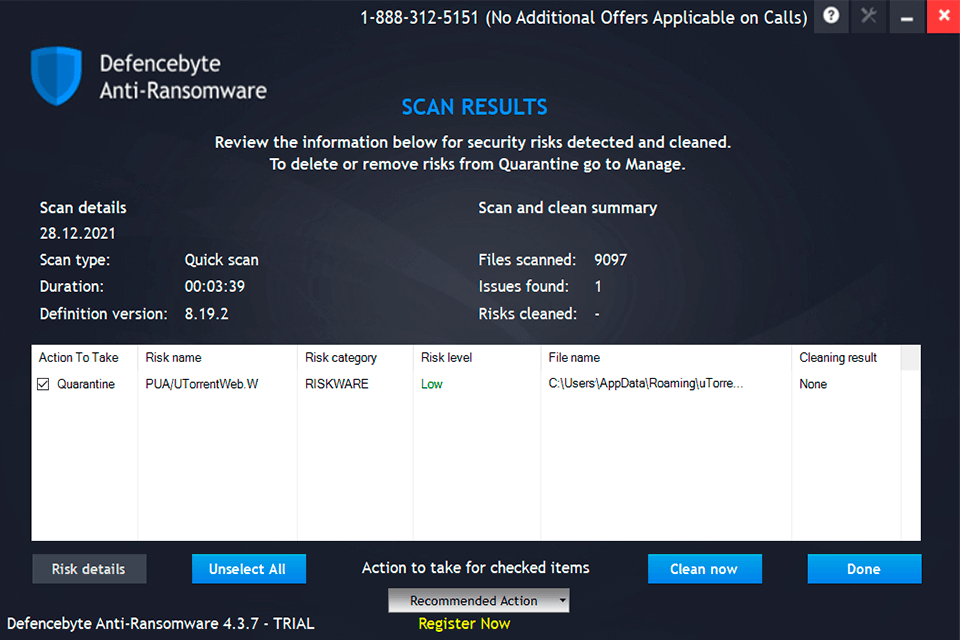The image size is (960, 640).
Task: Select the PUA/UTorrentWeb.W risk name cell
Action: [202, 384]
